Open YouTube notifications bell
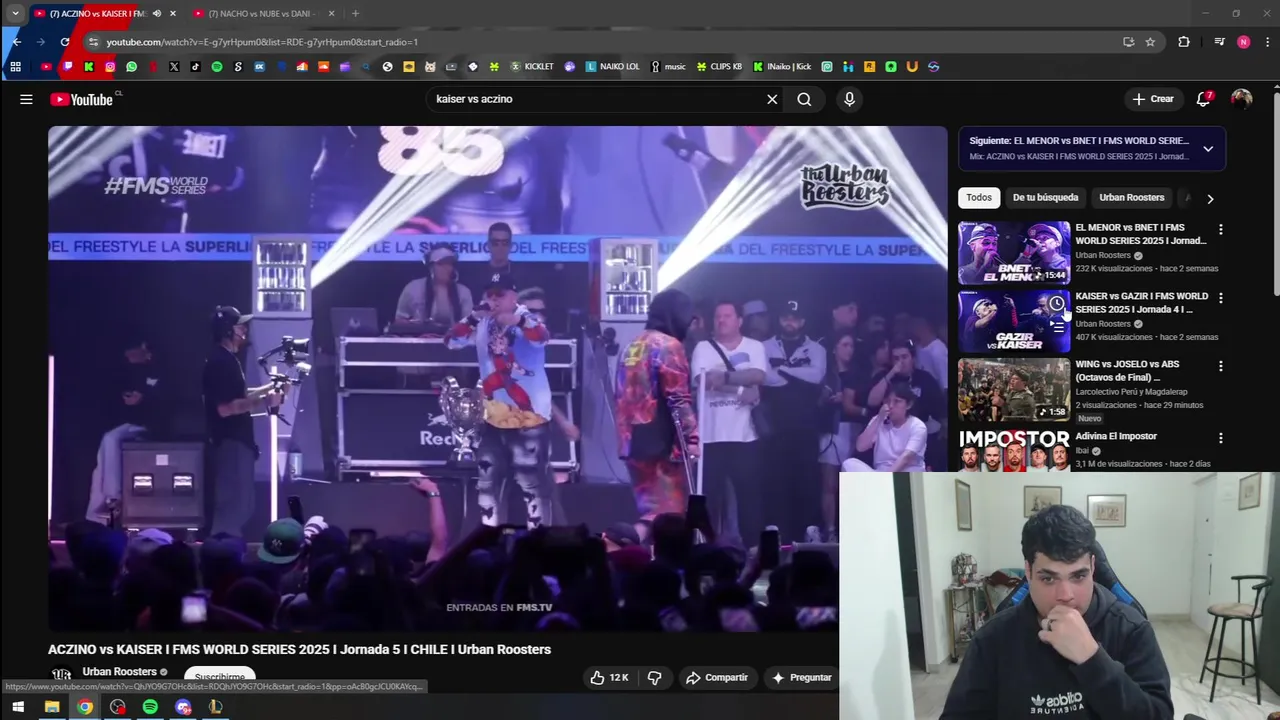Viewport: 1280px width, 720px height. pyautogui.click(x=1204, y=99)
